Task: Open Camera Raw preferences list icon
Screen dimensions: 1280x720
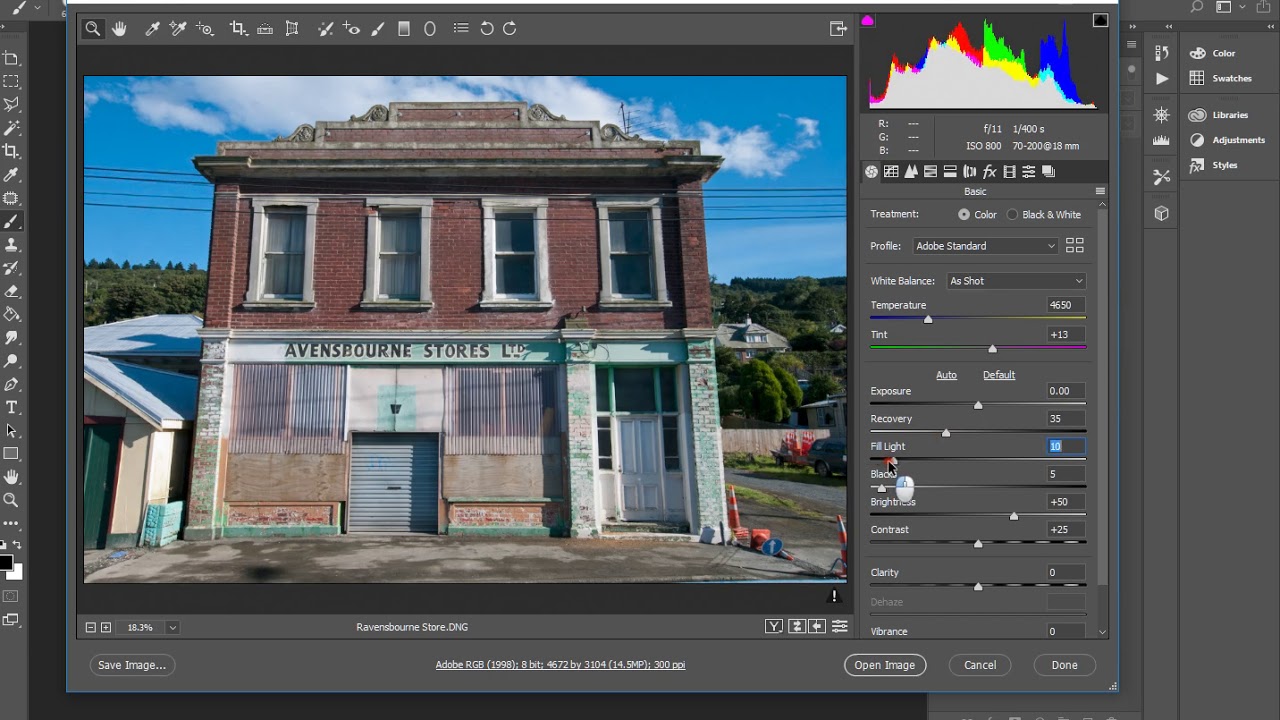Action: [461, 29]
